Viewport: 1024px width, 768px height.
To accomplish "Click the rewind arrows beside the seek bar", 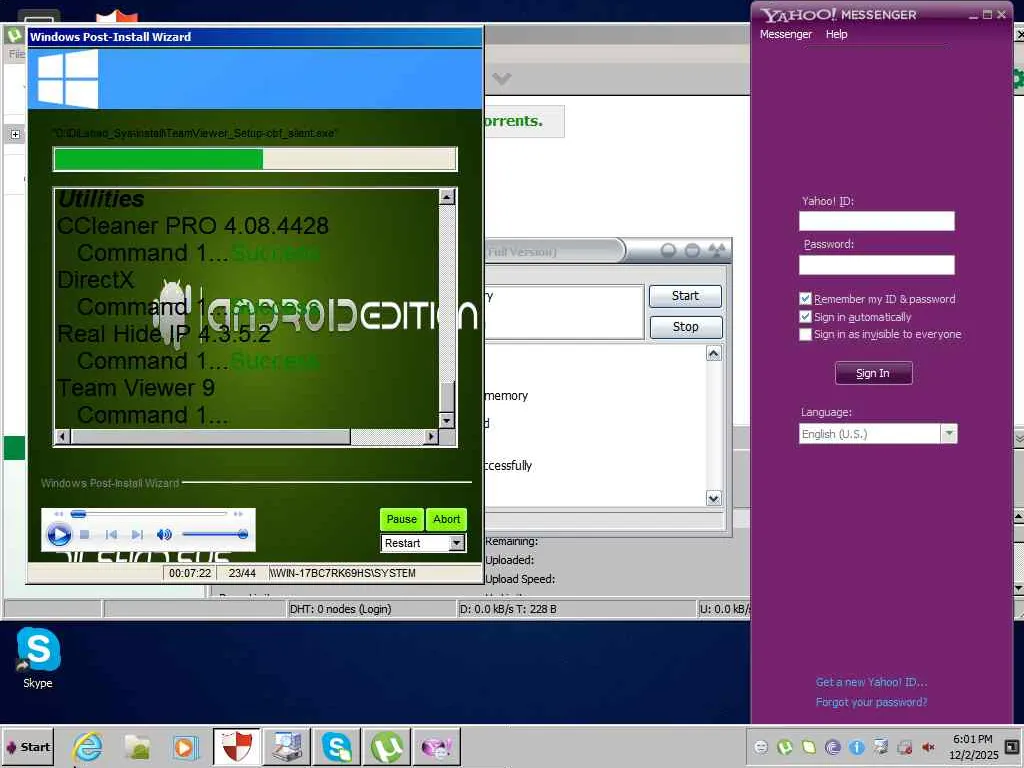I will (59, 514).
